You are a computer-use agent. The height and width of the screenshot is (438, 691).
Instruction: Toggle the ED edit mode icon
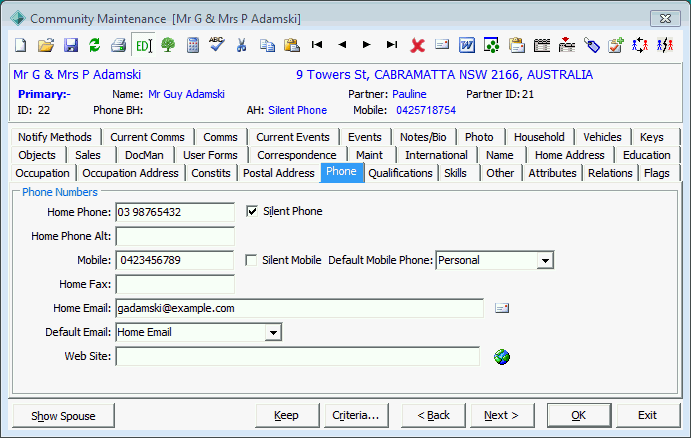[x=144, y=45]
